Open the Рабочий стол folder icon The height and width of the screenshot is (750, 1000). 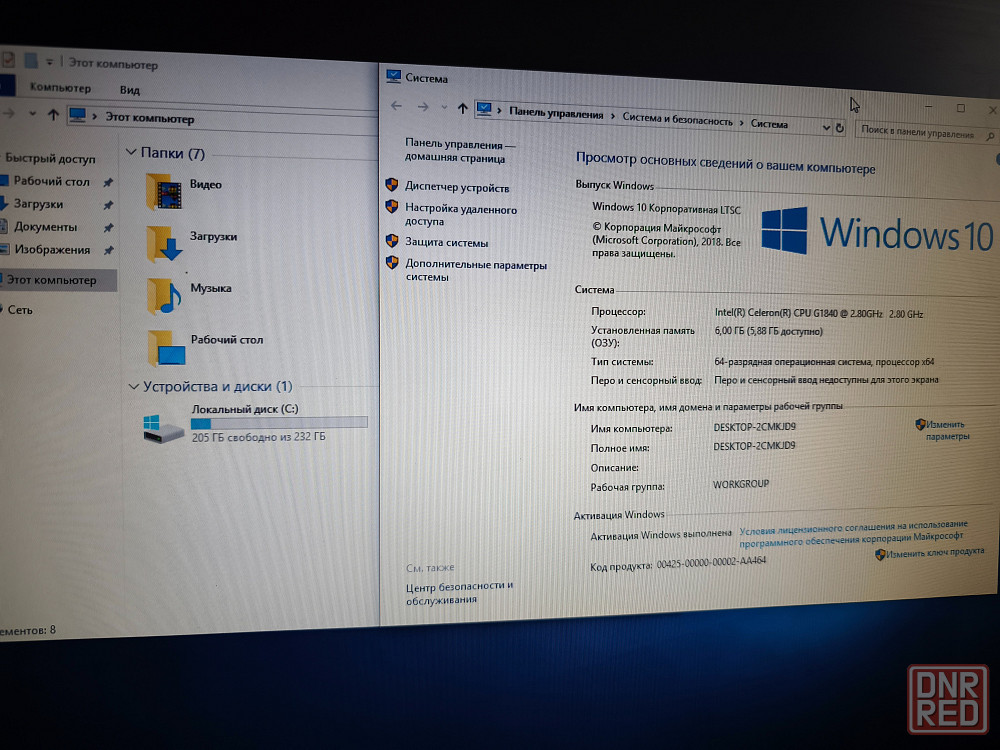(x=166, y=347)
